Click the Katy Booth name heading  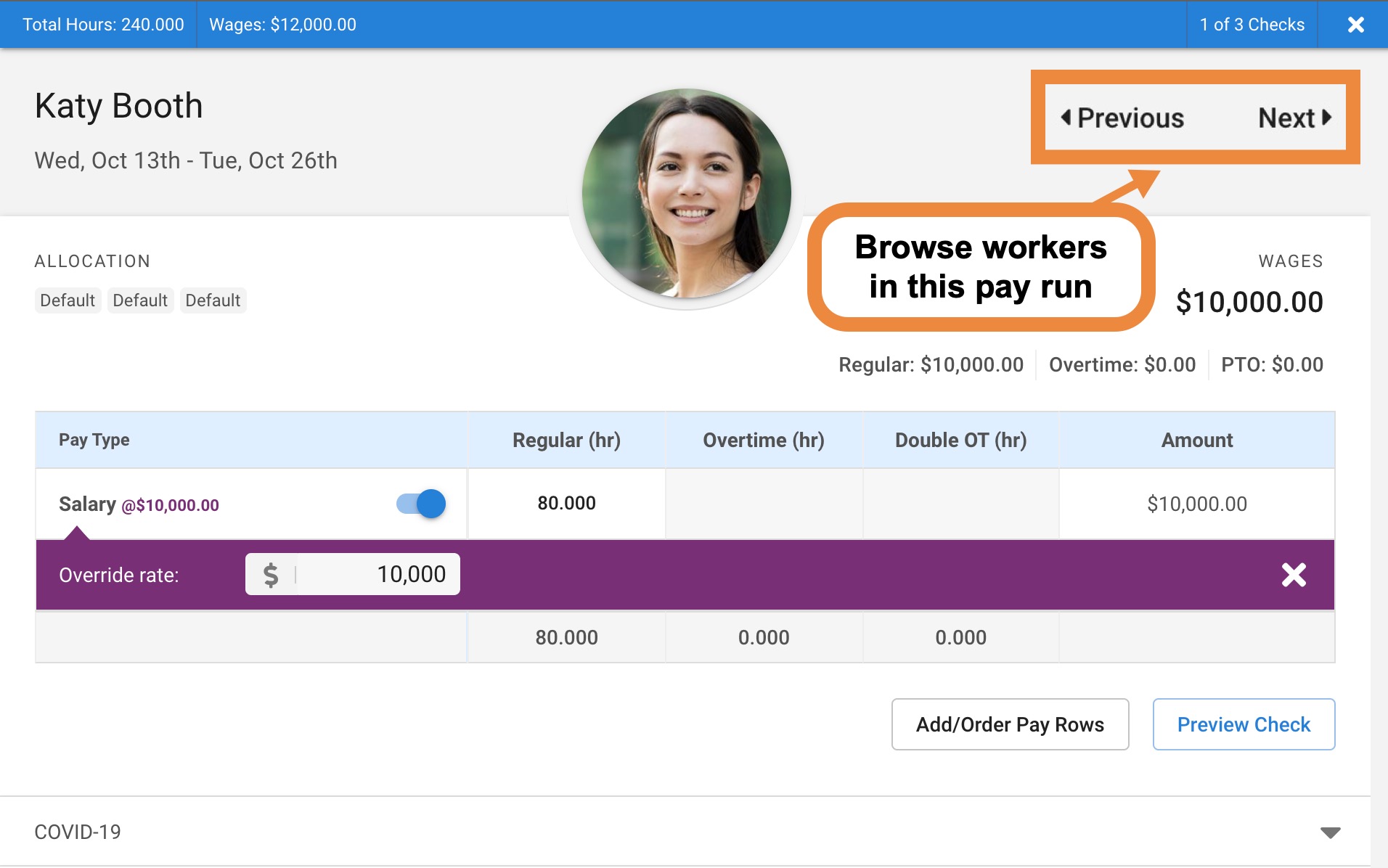point(119,106)
